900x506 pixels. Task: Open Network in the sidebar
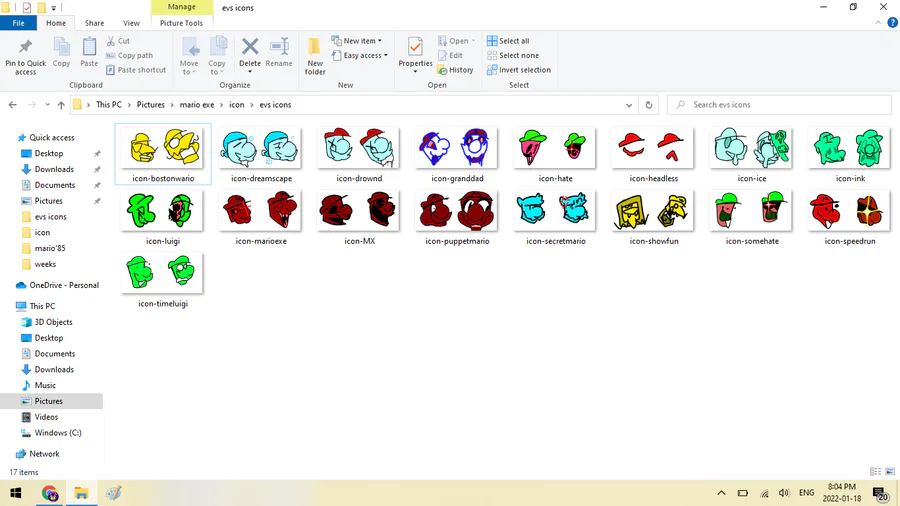(x=44, y=454)
